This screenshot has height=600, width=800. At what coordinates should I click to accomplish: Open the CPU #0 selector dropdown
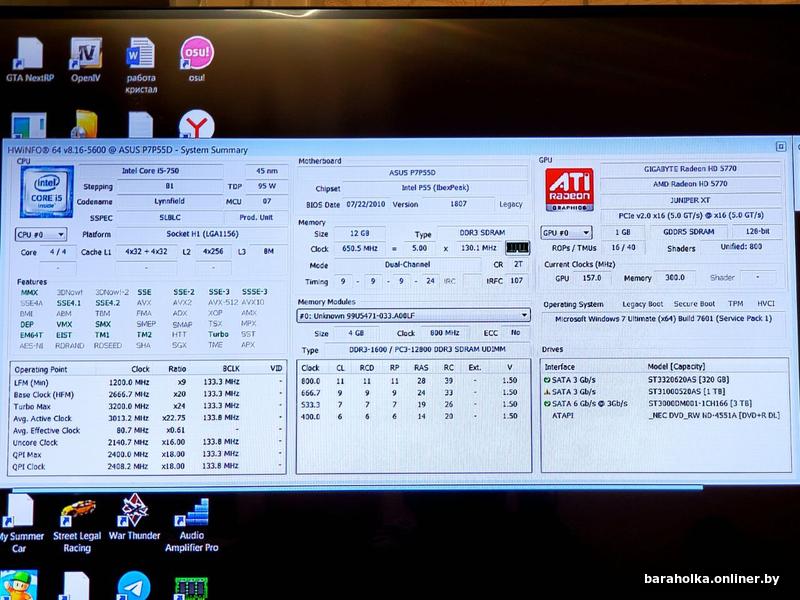point(41,233)
